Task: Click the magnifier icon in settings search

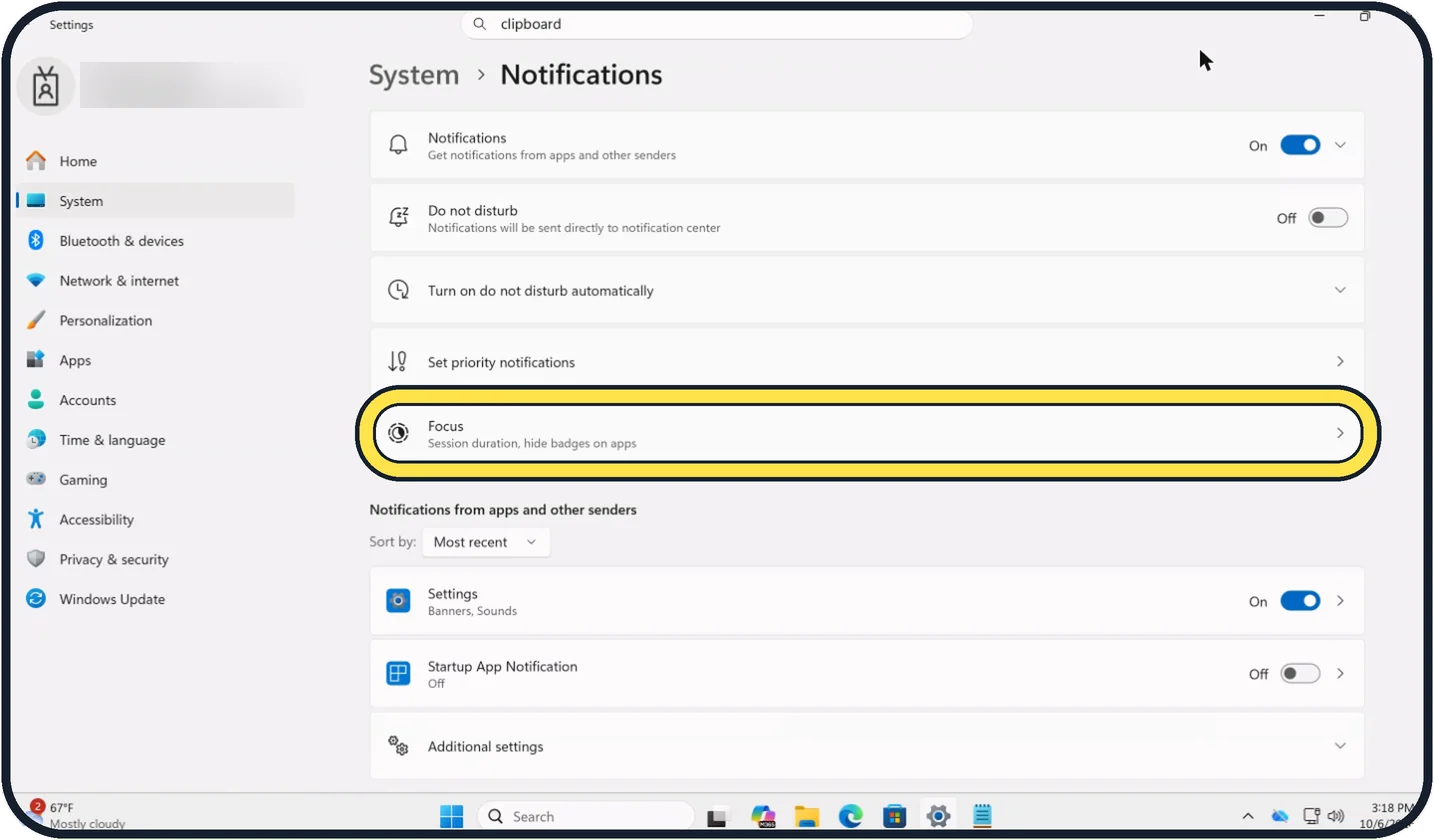Action: tap(480, 24)
